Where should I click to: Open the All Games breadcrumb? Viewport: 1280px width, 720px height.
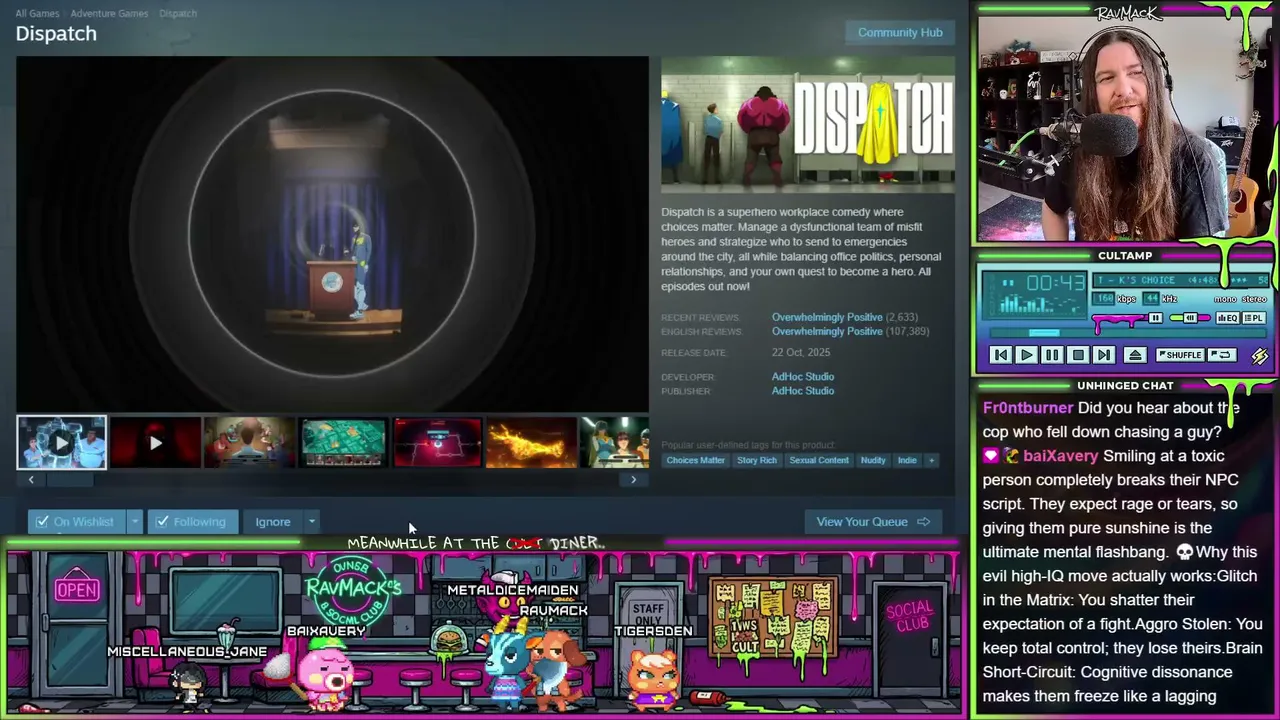pos(37,13)
